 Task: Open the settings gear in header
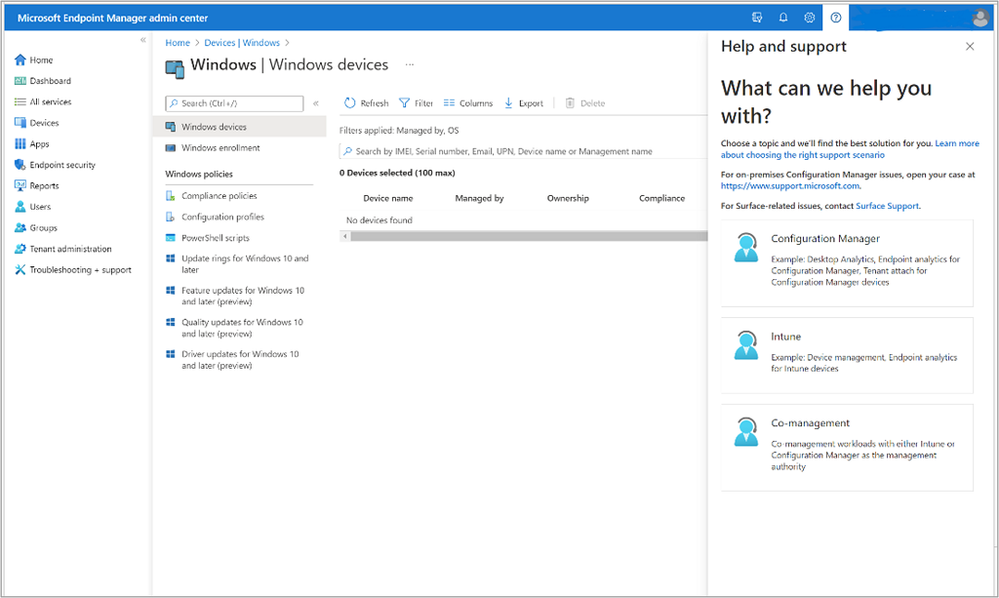(x=809, y=18)
